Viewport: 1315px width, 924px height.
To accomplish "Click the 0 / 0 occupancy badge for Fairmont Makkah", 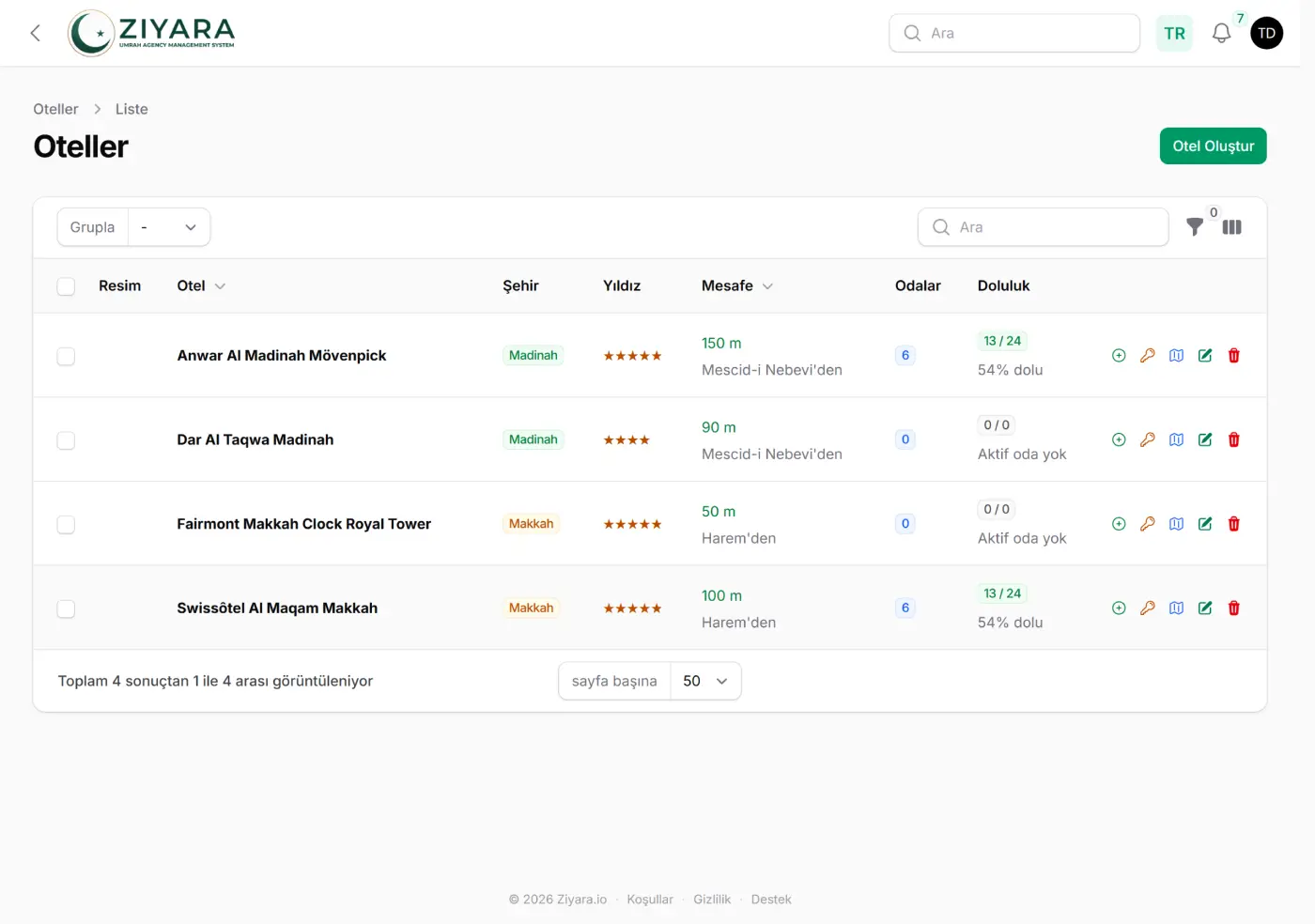I will [x=997, y=509].
